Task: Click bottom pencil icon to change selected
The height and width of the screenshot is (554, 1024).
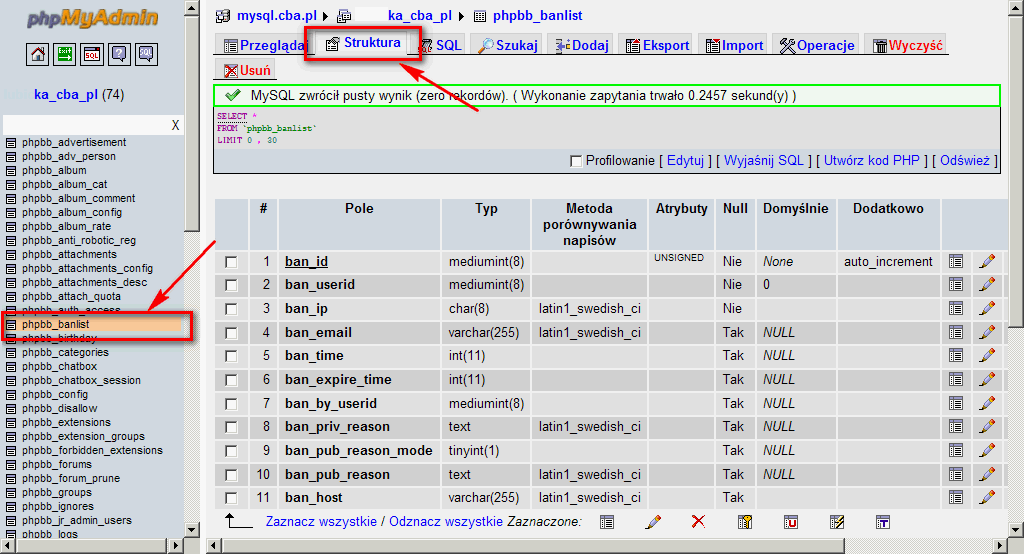Action: 652,522
